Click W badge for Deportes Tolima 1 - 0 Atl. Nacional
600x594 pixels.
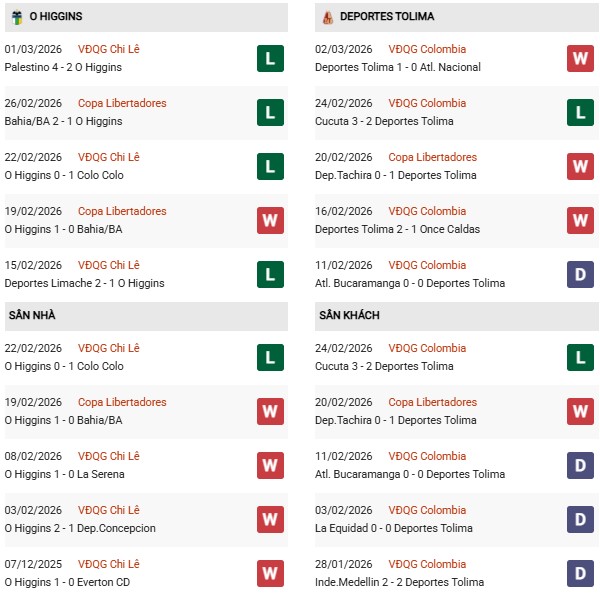pyautogui.click(x=580, y=58)
